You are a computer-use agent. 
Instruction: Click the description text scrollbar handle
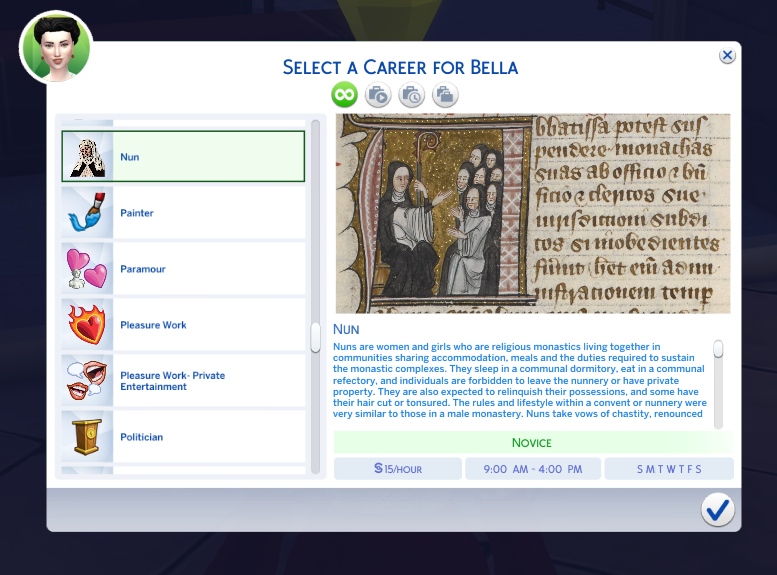pos(718,349)
